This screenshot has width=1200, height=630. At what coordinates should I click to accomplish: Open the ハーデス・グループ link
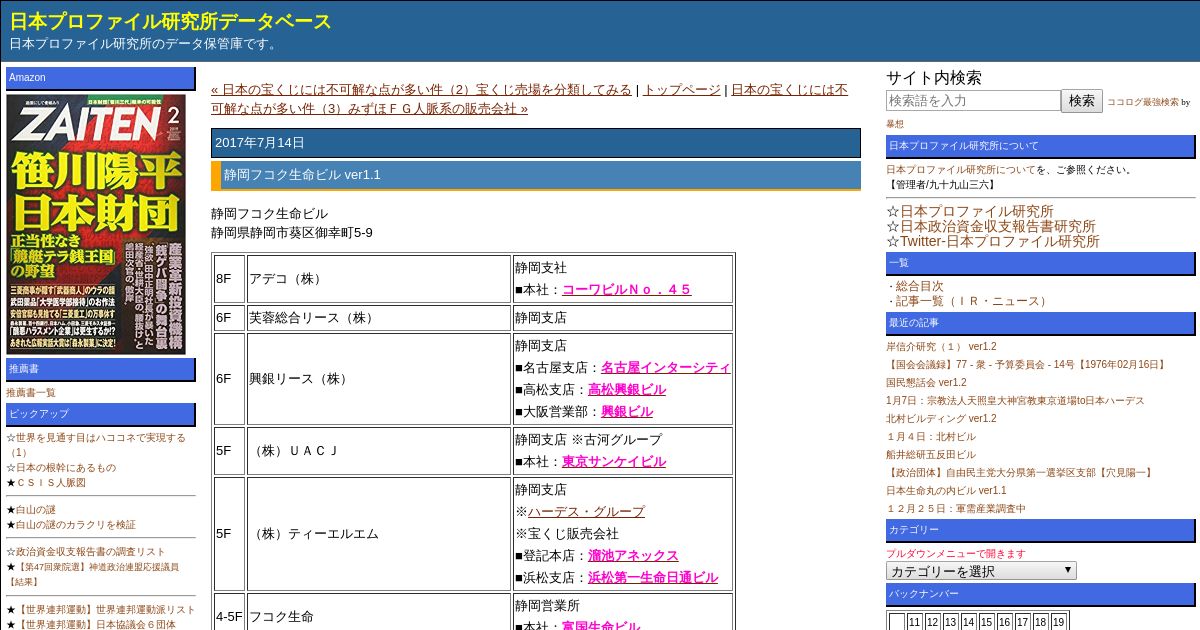pyautogui.click(x=587, y=512)
